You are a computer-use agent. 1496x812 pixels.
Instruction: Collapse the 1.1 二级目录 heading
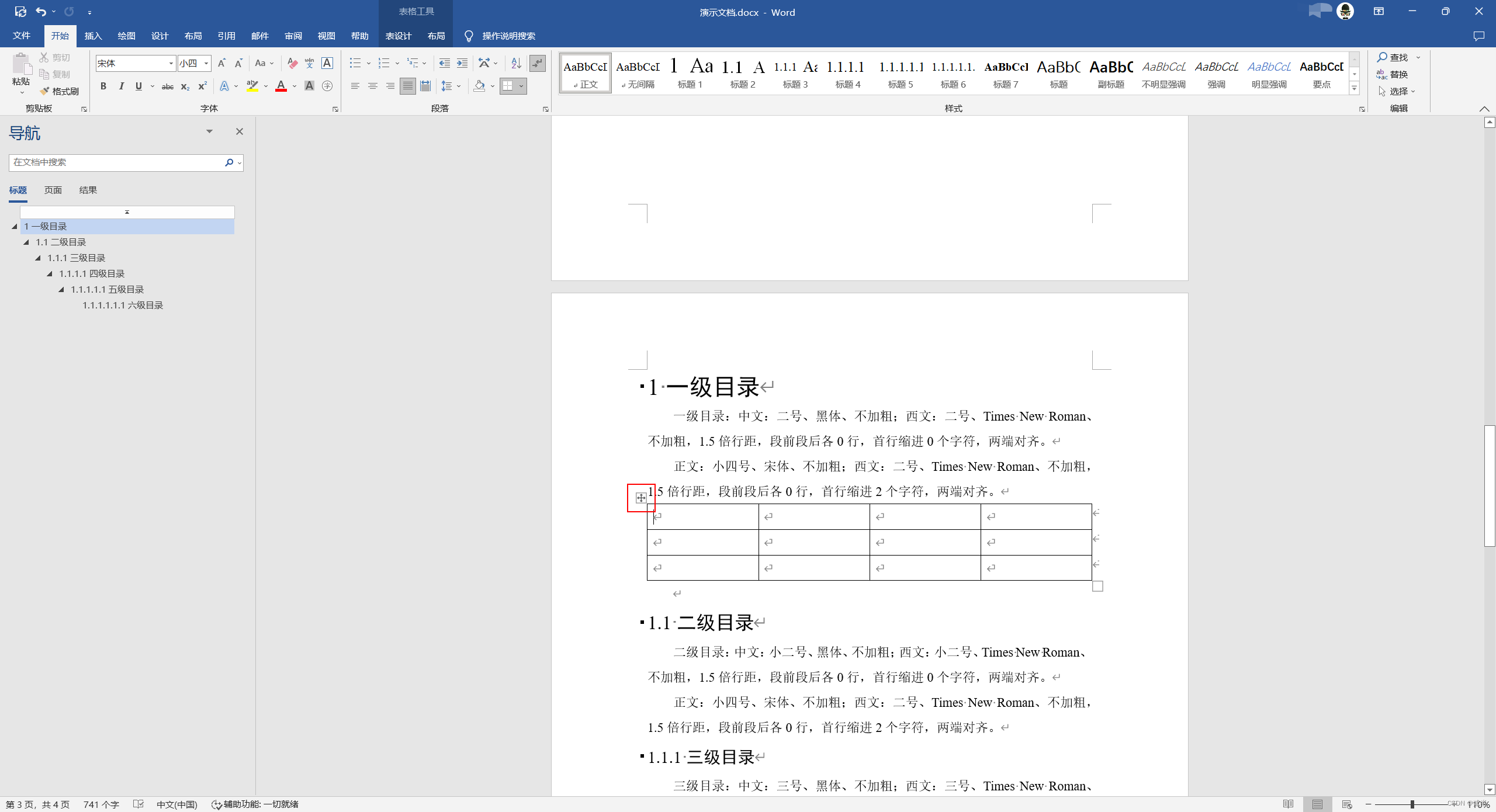click(x=26, y=242)
